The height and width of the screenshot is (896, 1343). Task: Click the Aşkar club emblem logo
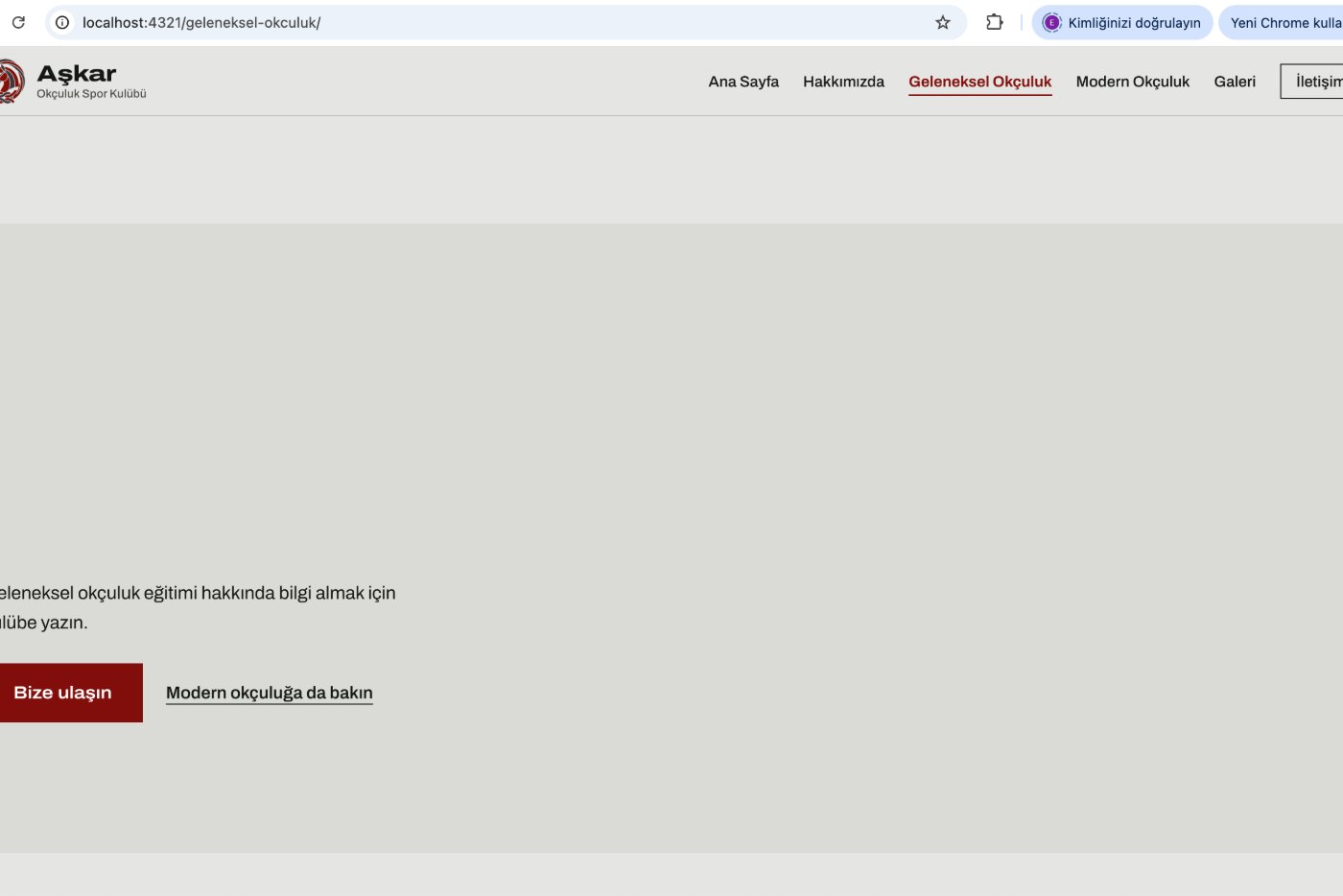click(11, 82)
